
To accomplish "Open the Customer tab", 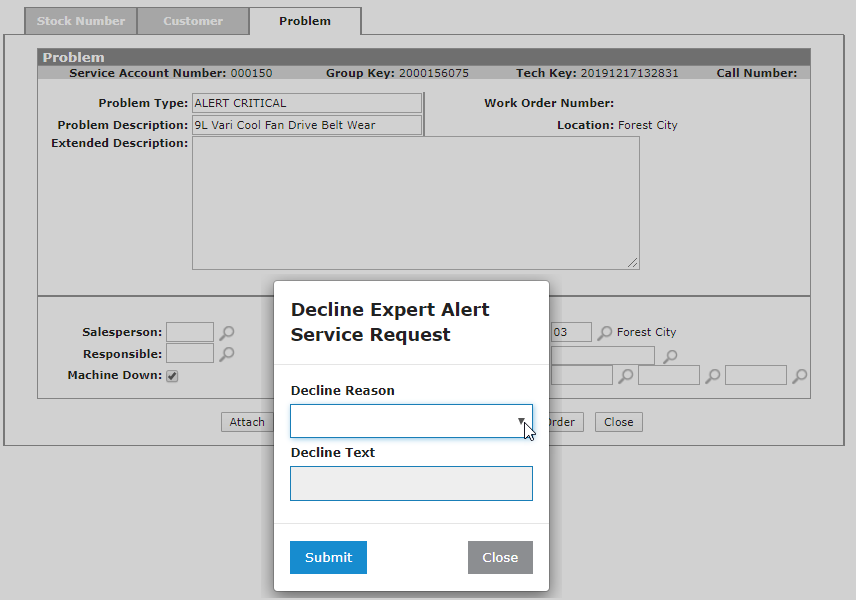I will [x=193, y=21].
